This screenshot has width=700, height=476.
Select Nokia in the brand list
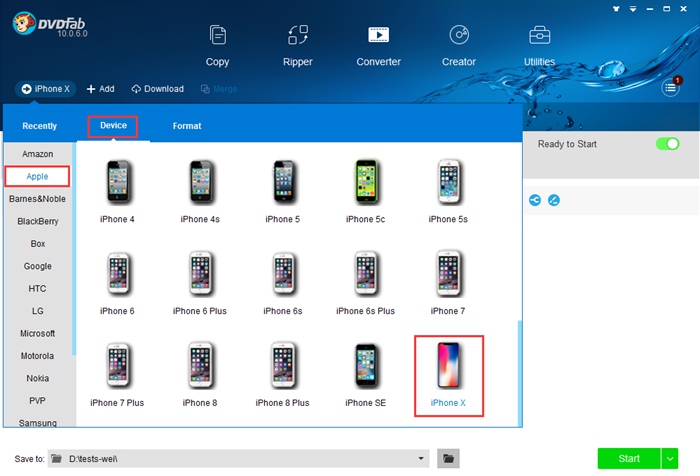click(x=38, y=378)
